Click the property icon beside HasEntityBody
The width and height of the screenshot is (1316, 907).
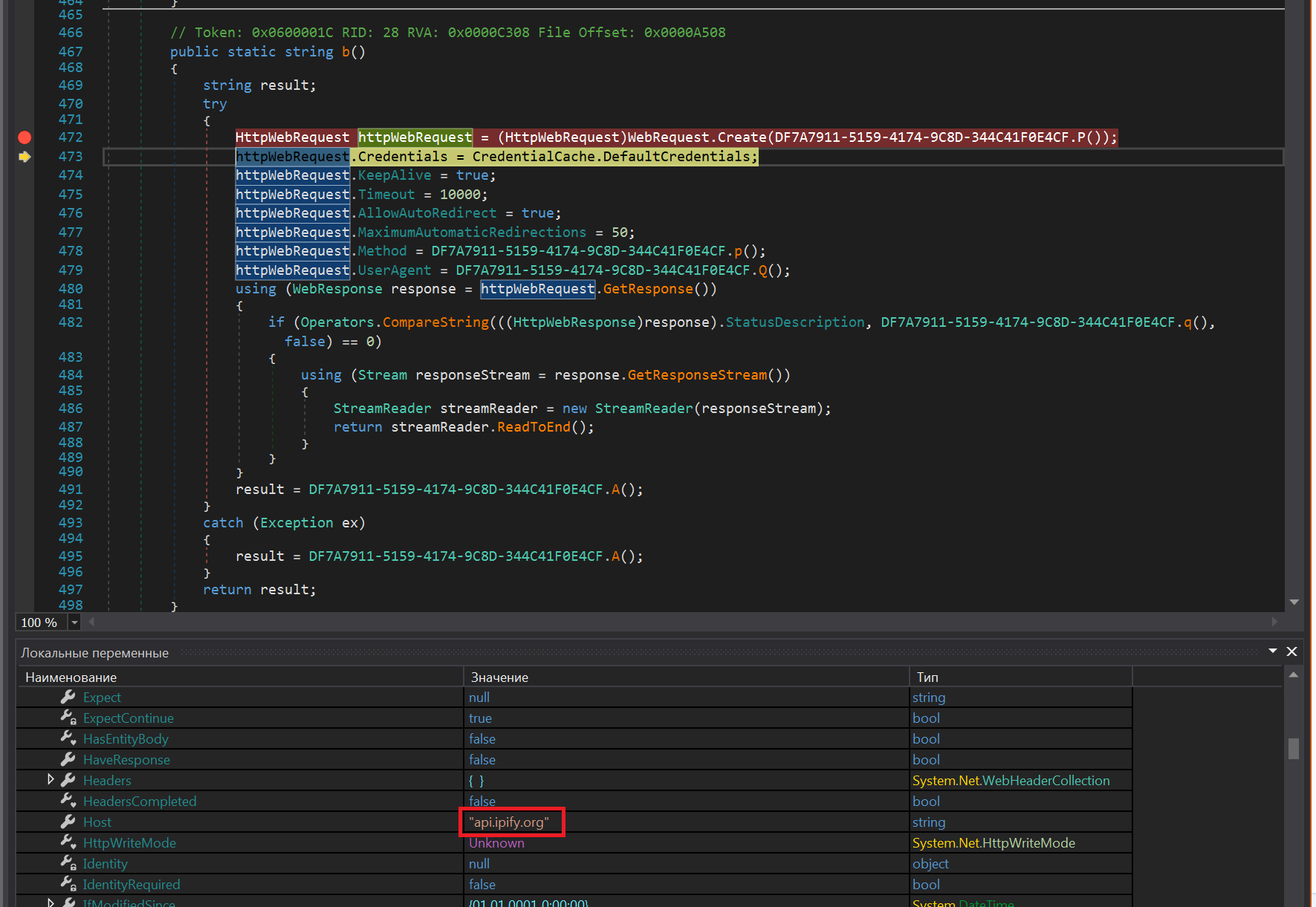[x=68, y=738]
